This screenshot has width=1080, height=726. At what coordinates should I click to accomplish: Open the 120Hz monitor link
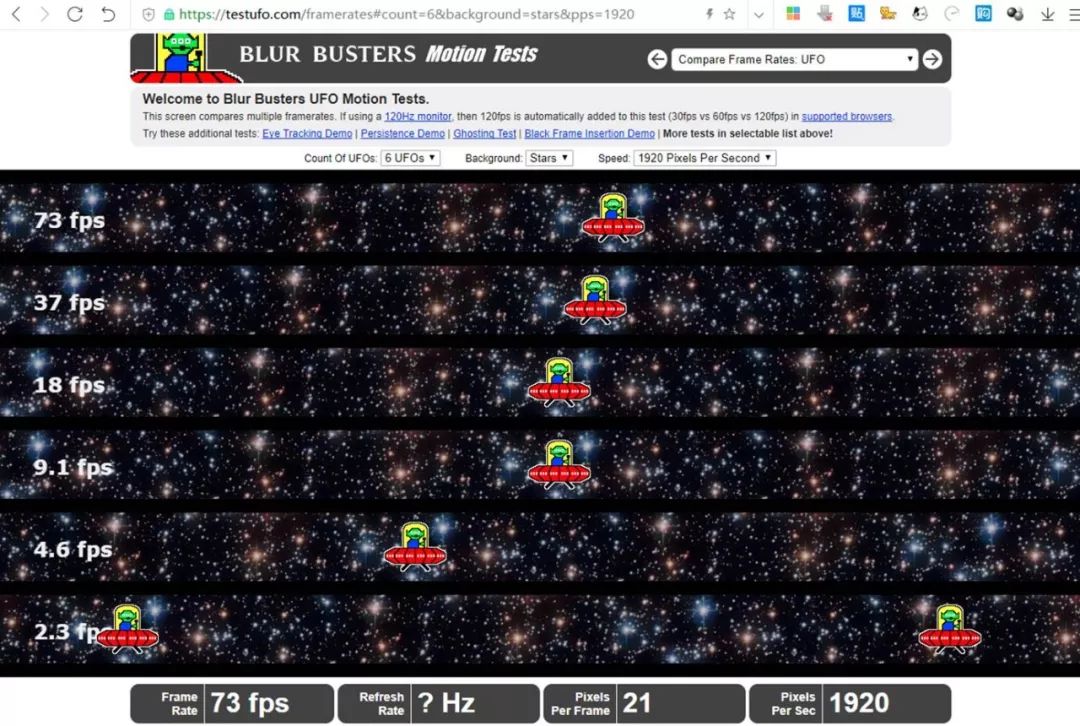coord(417,116)
